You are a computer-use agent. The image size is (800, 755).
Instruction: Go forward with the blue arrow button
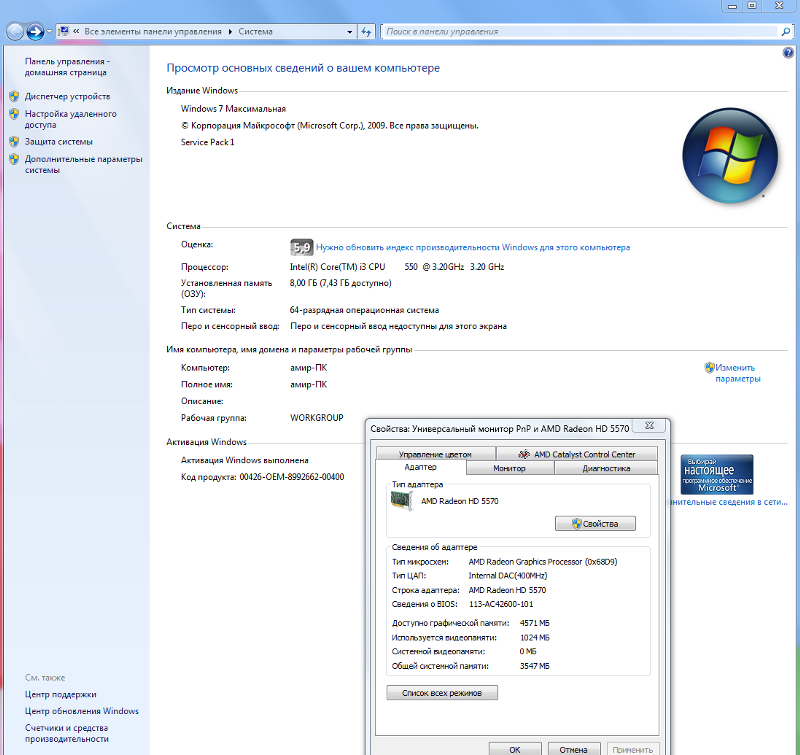[x=35, y=32]
